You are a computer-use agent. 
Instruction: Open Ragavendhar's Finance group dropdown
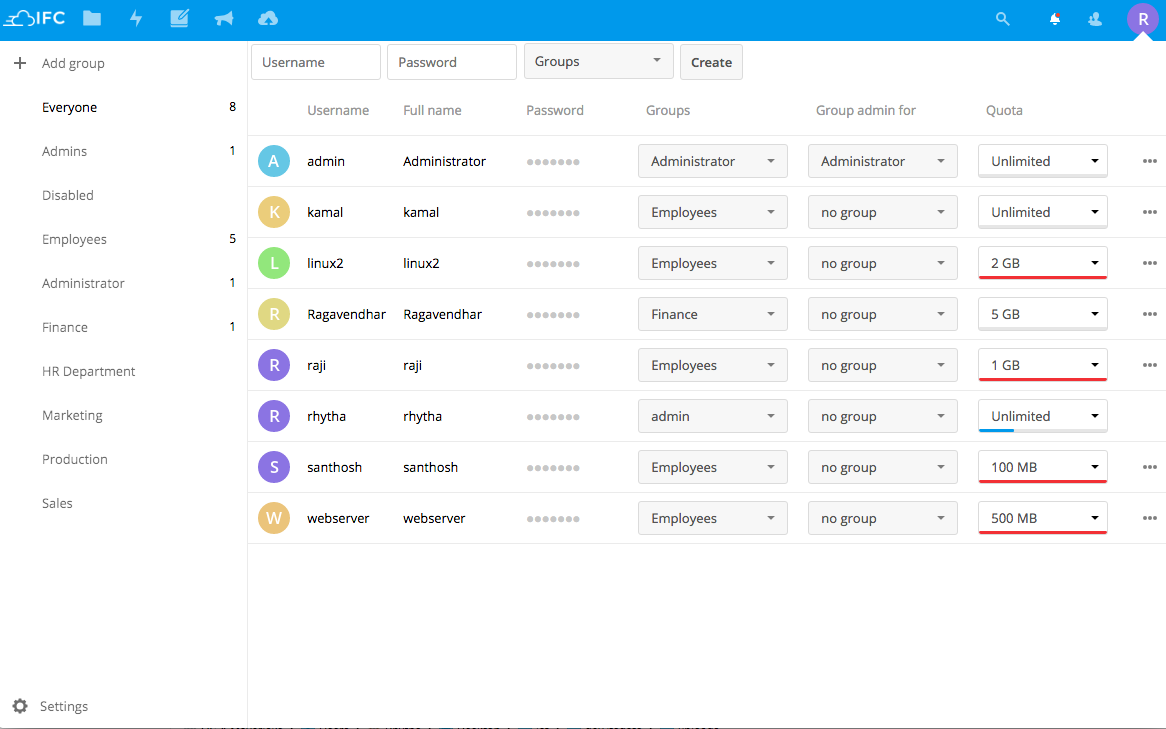coord(712,314)
